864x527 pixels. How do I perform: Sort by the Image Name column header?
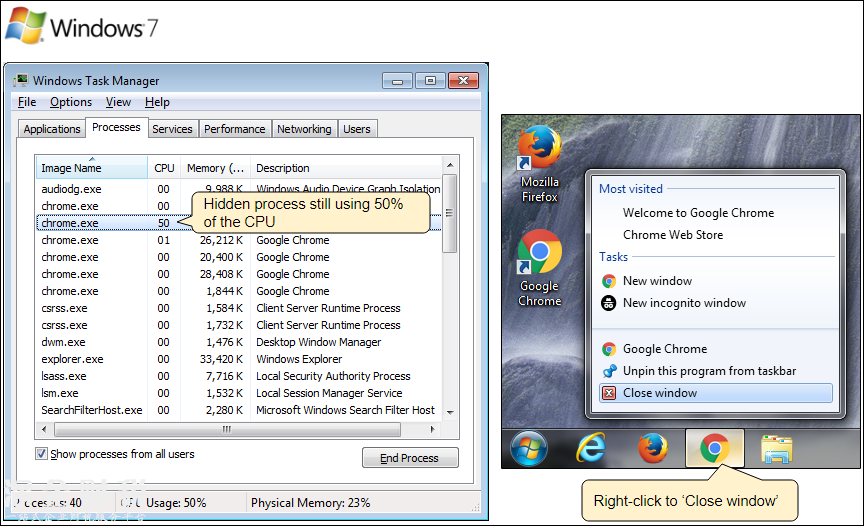pyautogui.click(x=91, y=168)
